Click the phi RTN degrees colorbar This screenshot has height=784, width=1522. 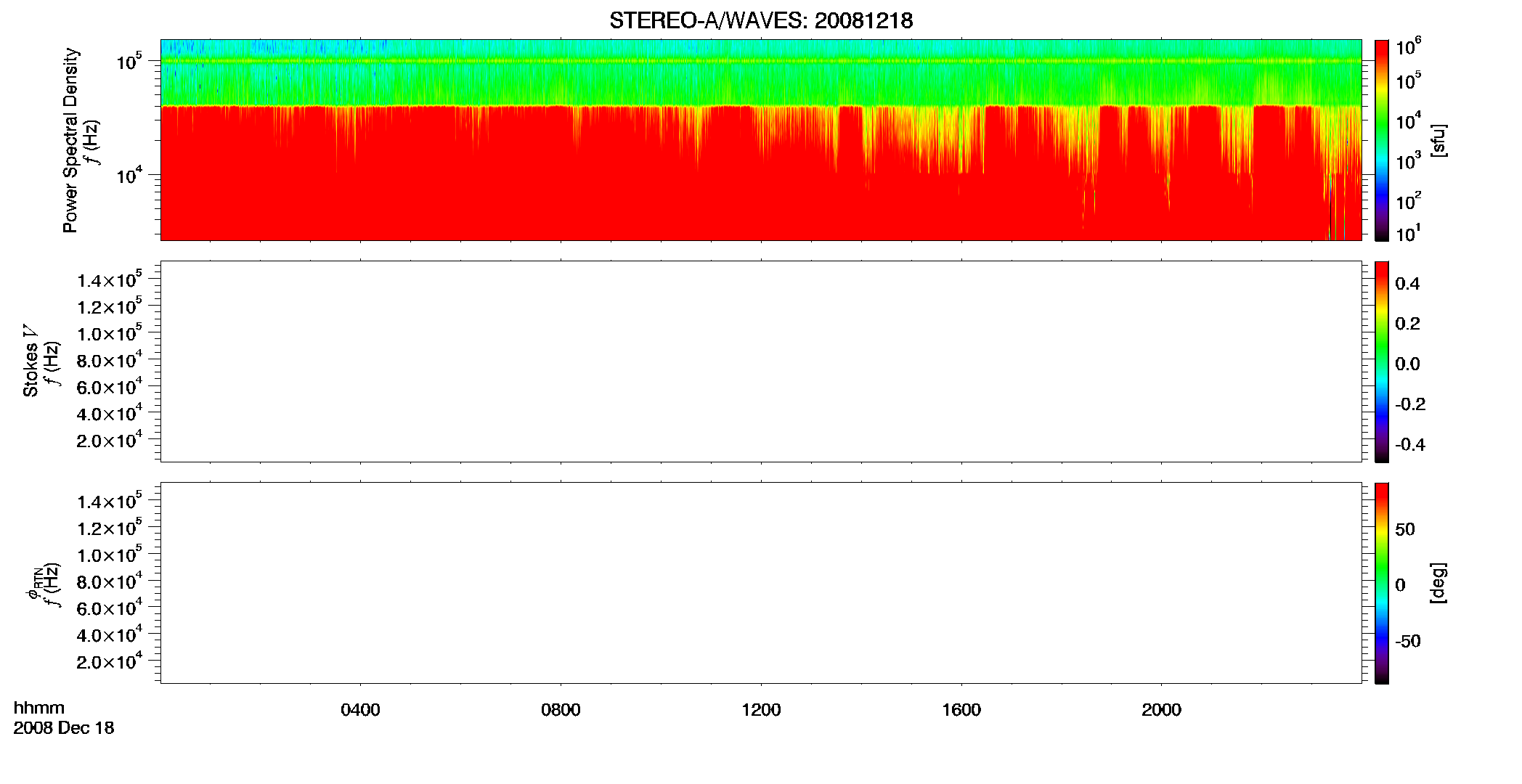click(1382, 583)
